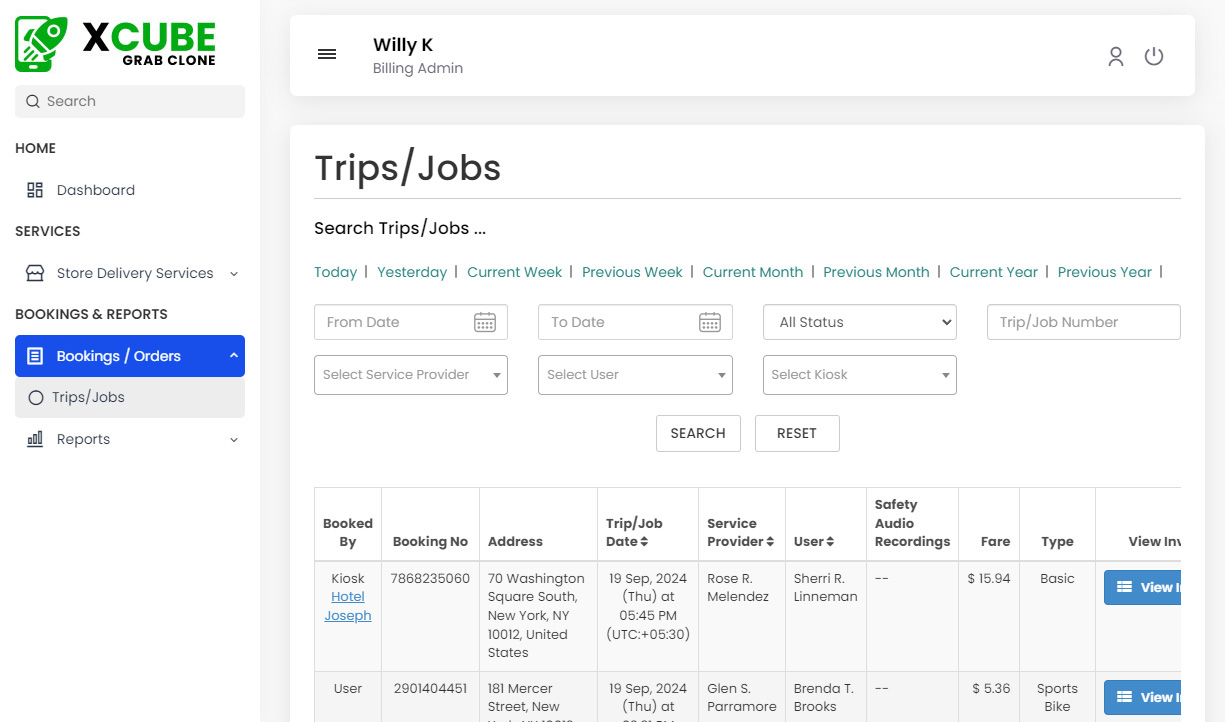Sort by Service Provider column arrows
Screen dimensions: 1225x722
tap(770, 542)
